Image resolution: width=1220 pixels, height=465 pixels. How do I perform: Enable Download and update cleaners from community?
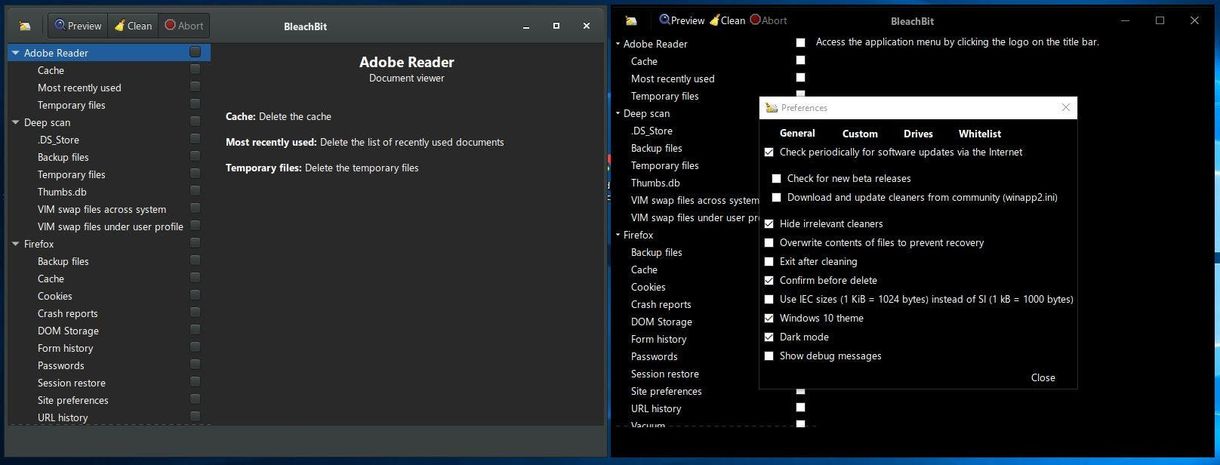click(777, 198)
